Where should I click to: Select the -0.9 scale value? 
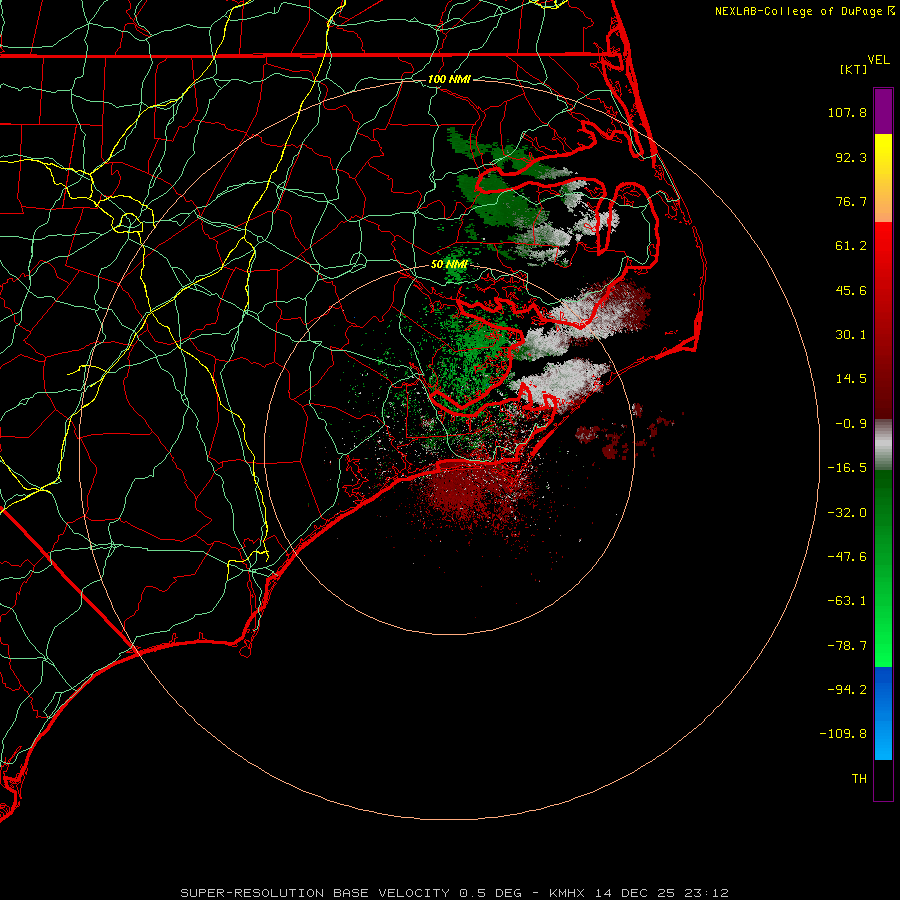(851, 424)
